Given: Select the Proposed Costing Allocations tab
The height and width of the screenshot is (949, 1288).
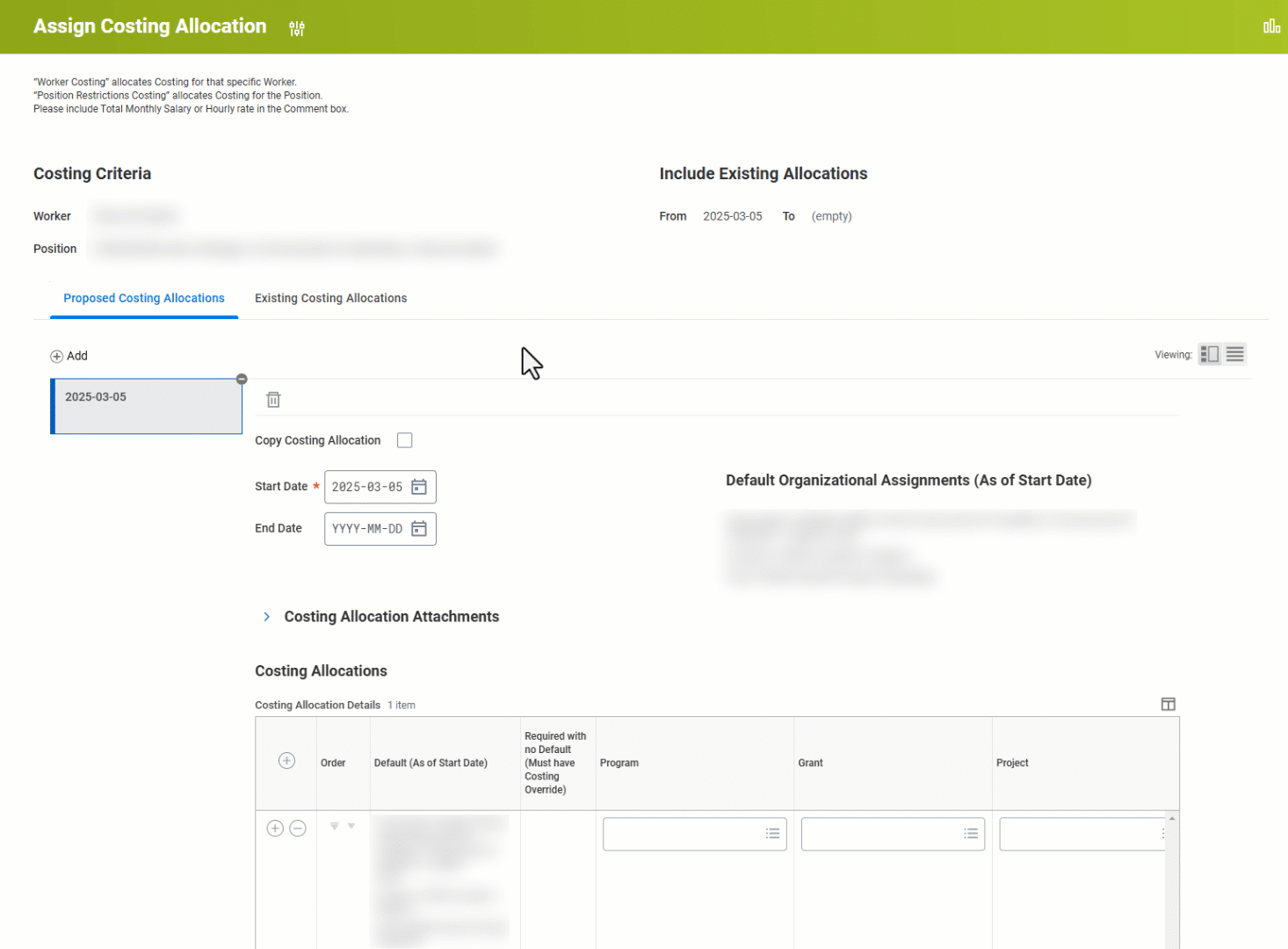Looking at the screenshot, I should (143, 298).
